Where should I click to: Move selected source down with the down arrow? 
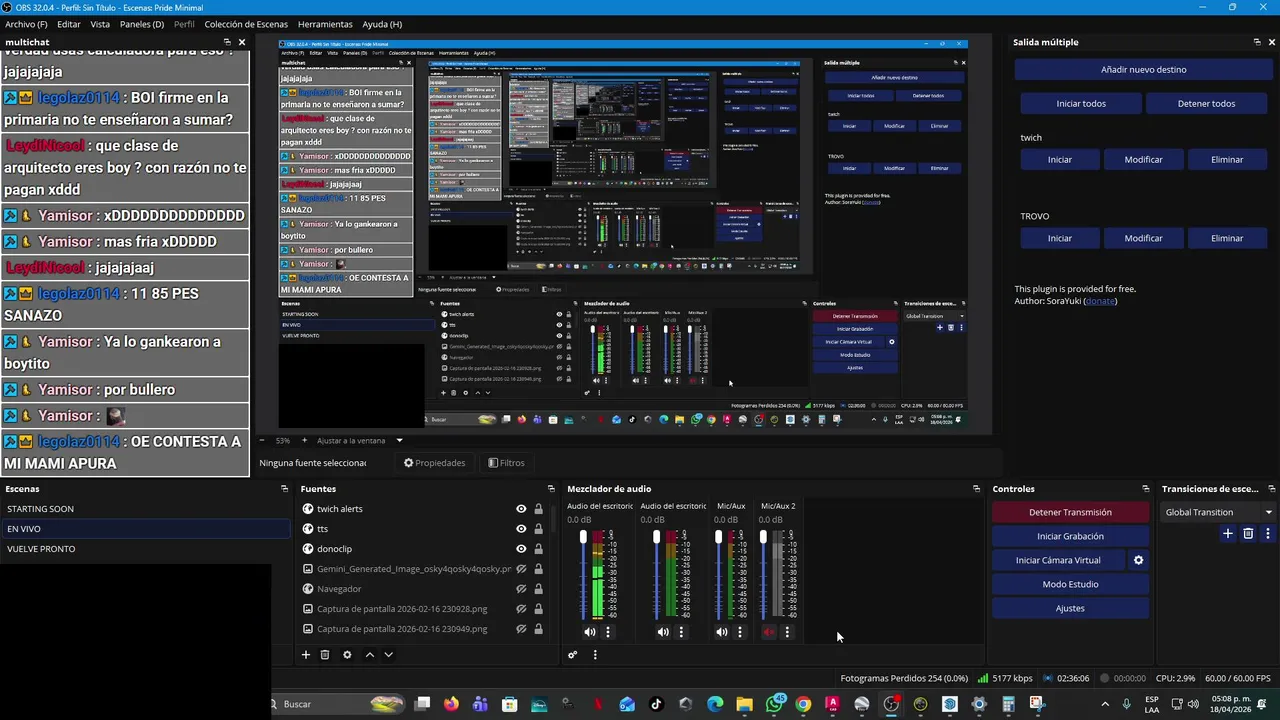pos(388,655)
